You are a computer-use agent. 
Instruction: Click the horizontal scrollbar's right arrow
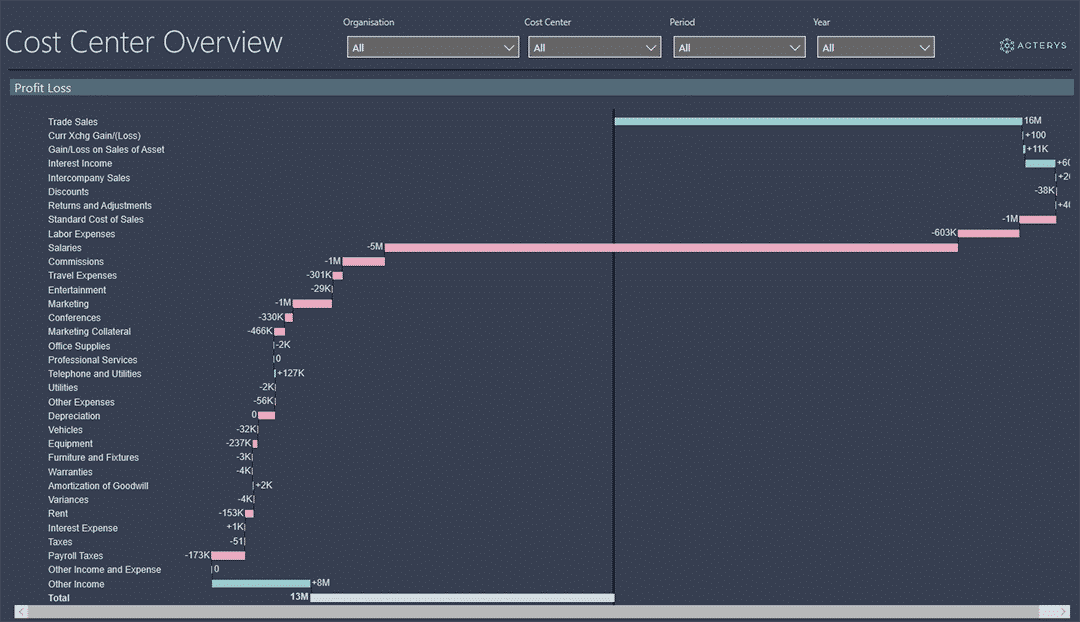[x=1065, y=611]
